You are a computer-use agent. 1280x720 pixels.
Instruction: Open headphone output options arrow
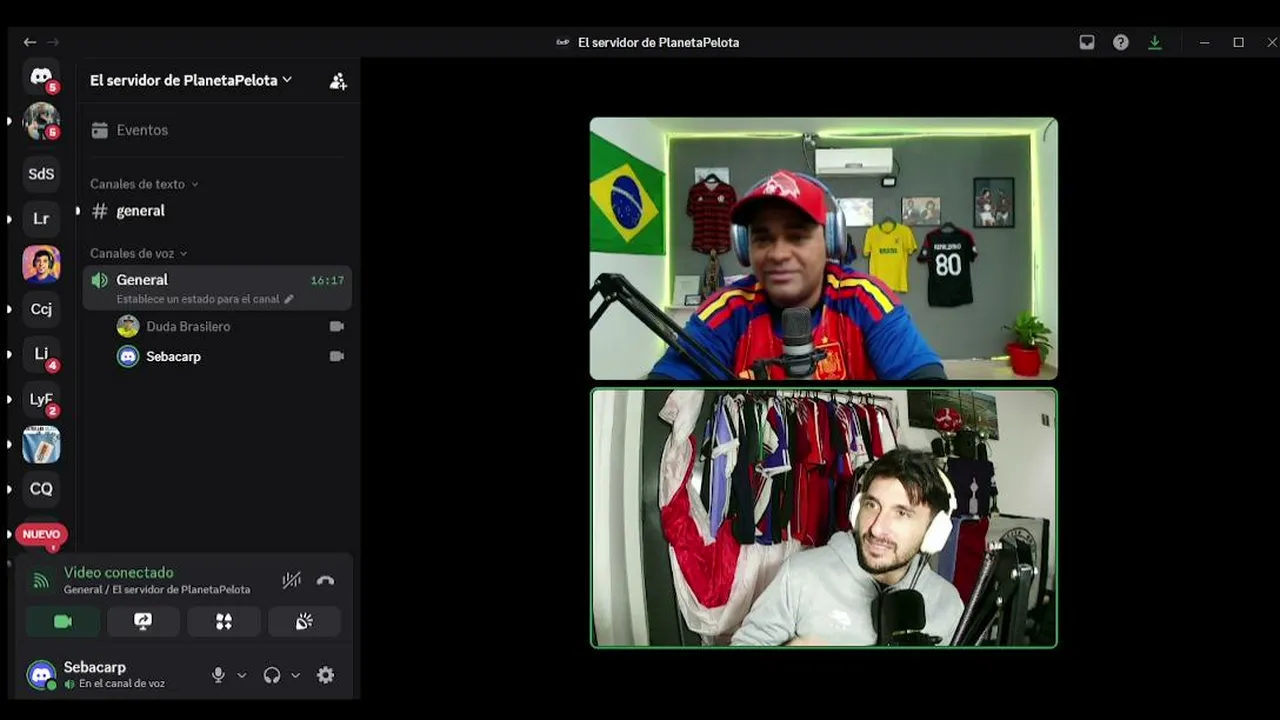tap(295, 675)
